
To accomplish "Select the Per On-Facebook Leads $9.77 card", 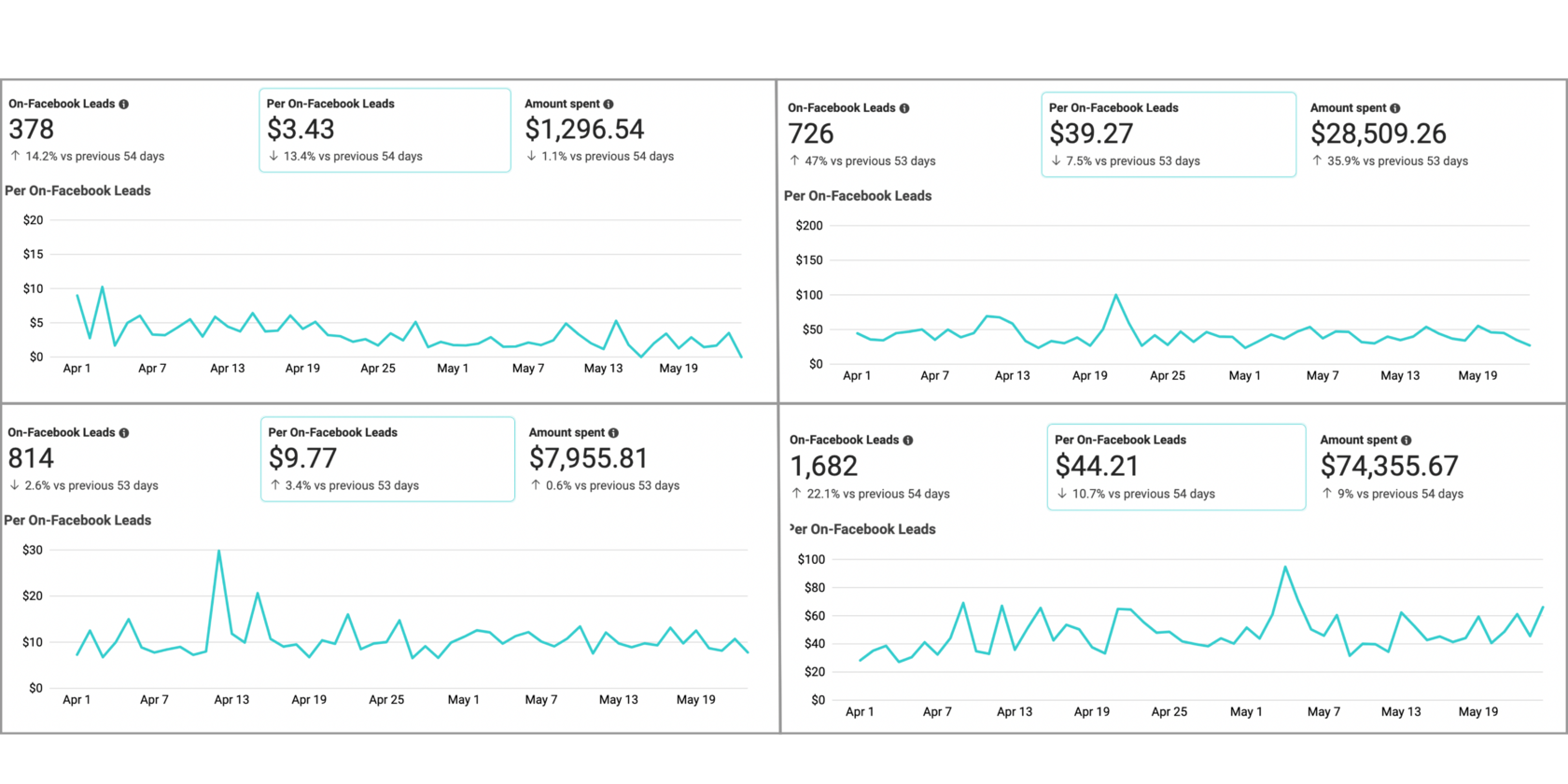I will click(387, 459).
